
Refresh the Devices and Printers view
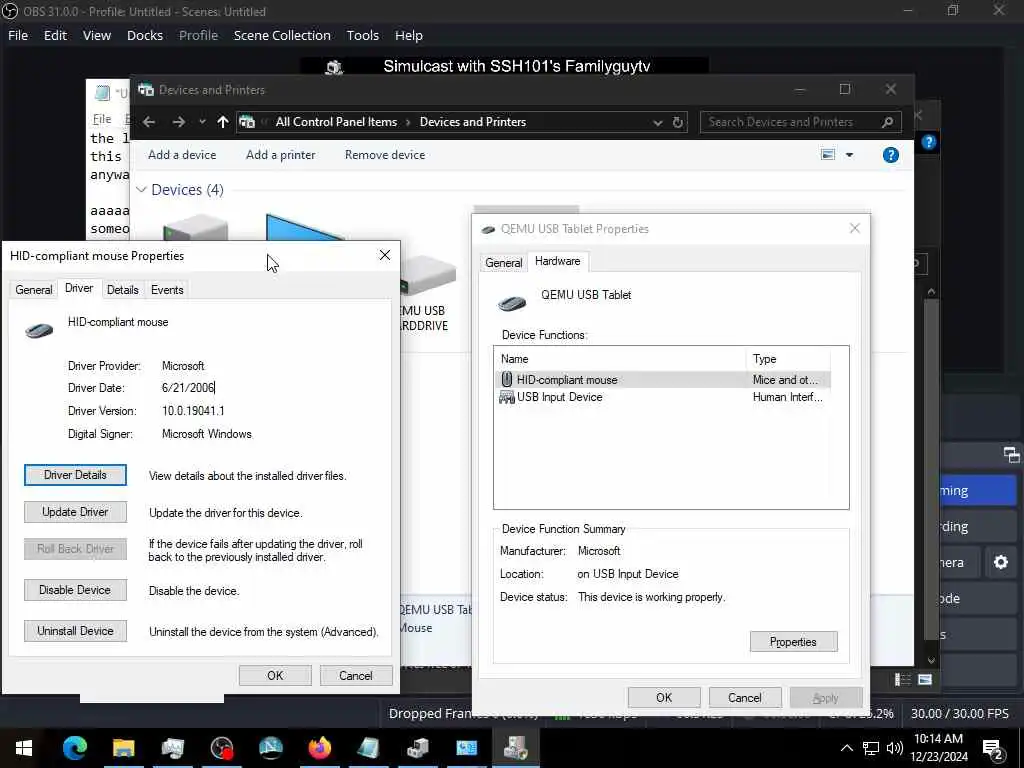pyautogui.click(x=678, y=123)
